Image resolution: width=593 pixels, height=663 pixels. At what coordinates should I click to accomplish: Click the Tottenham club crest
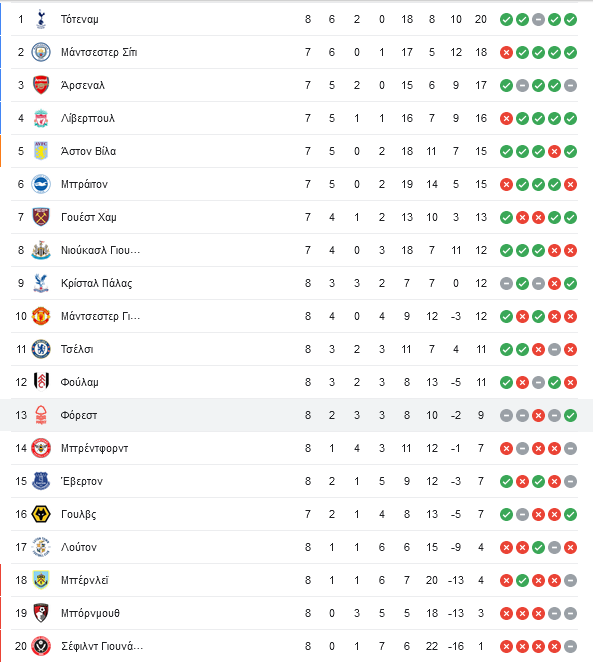point(41,19)
